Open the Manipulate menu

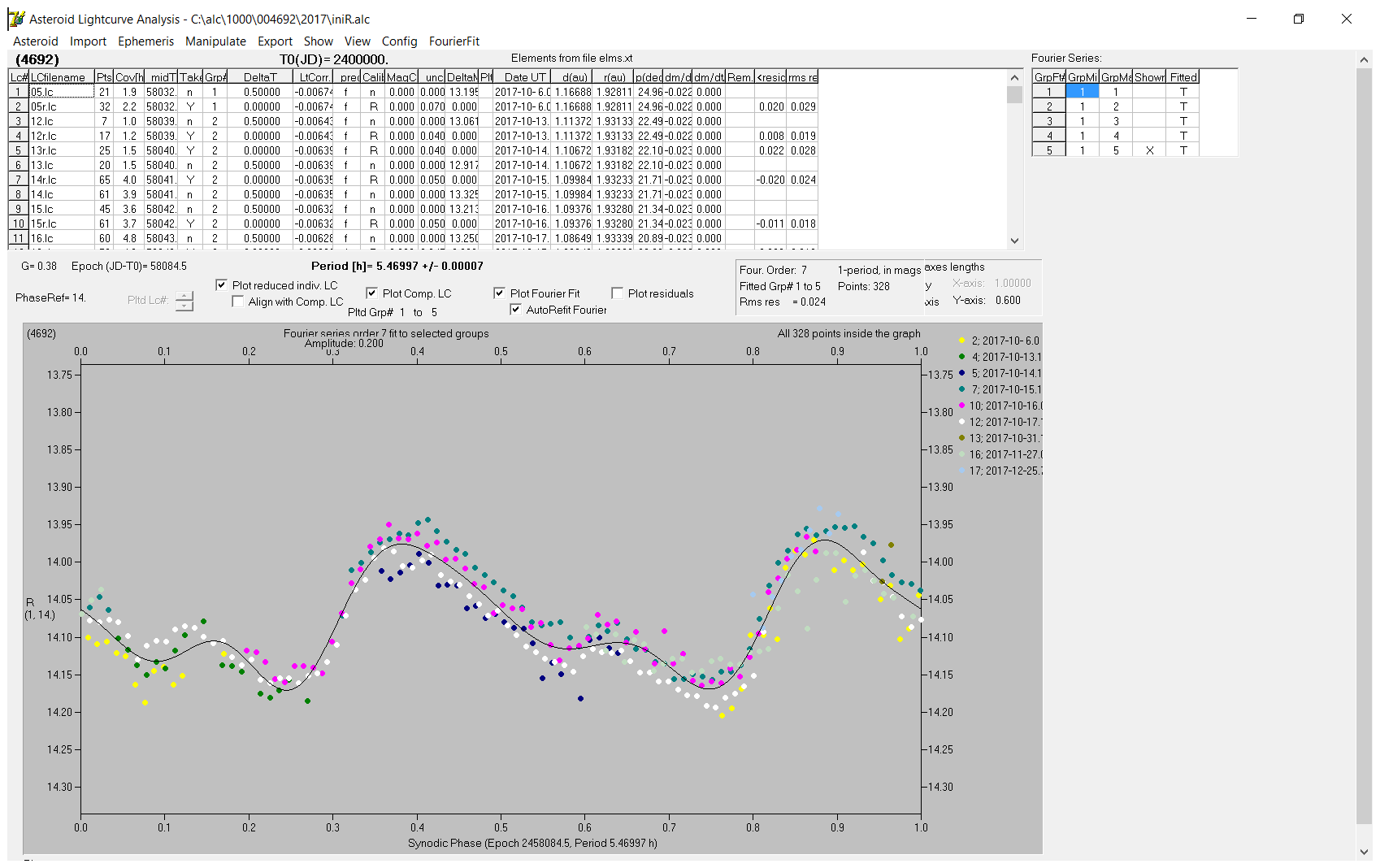coord(215,41)
